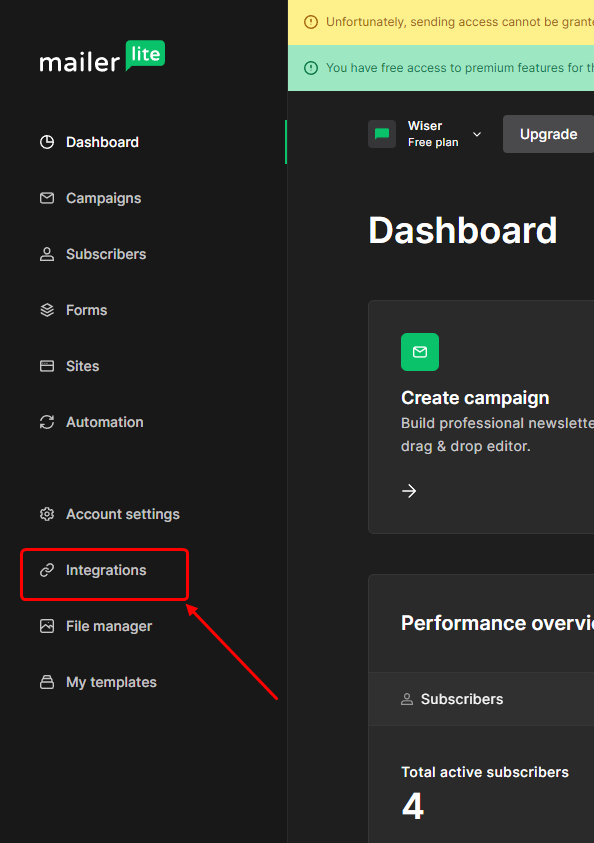This screenshot has height=843, width=594.
Task: Go to the Integrations menu item
Action: point(106,570)
